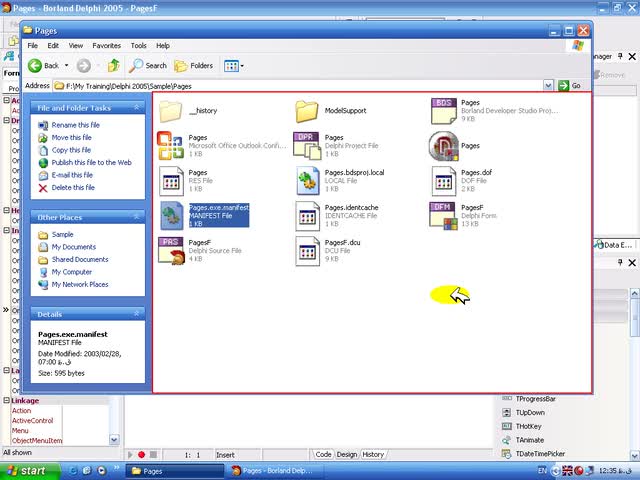Switch to Borland Delphi taskbar button
This screenshot has width=640, height=480.
275,471
